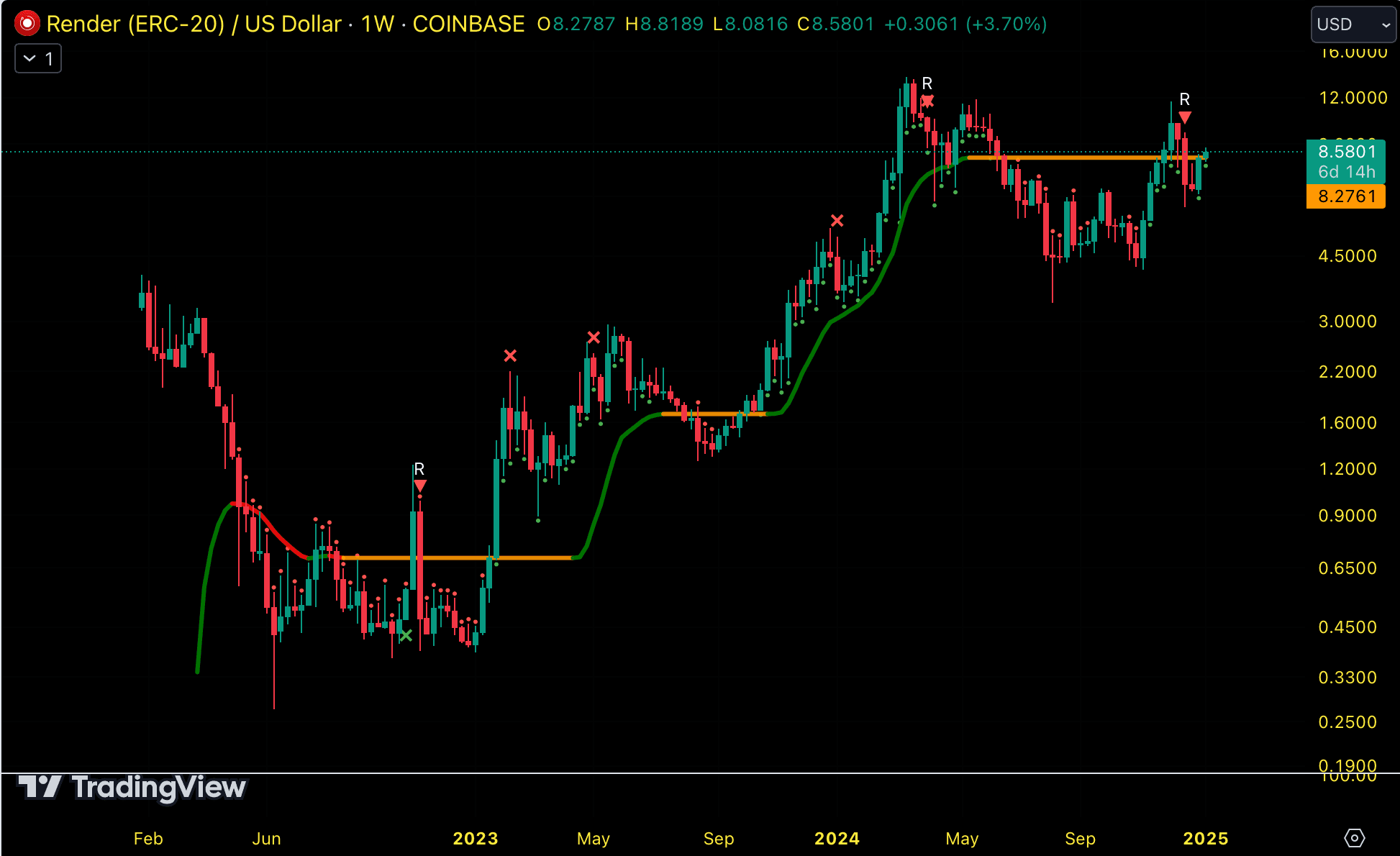Click the COINBASE exchange label

[x=468, y=24]
